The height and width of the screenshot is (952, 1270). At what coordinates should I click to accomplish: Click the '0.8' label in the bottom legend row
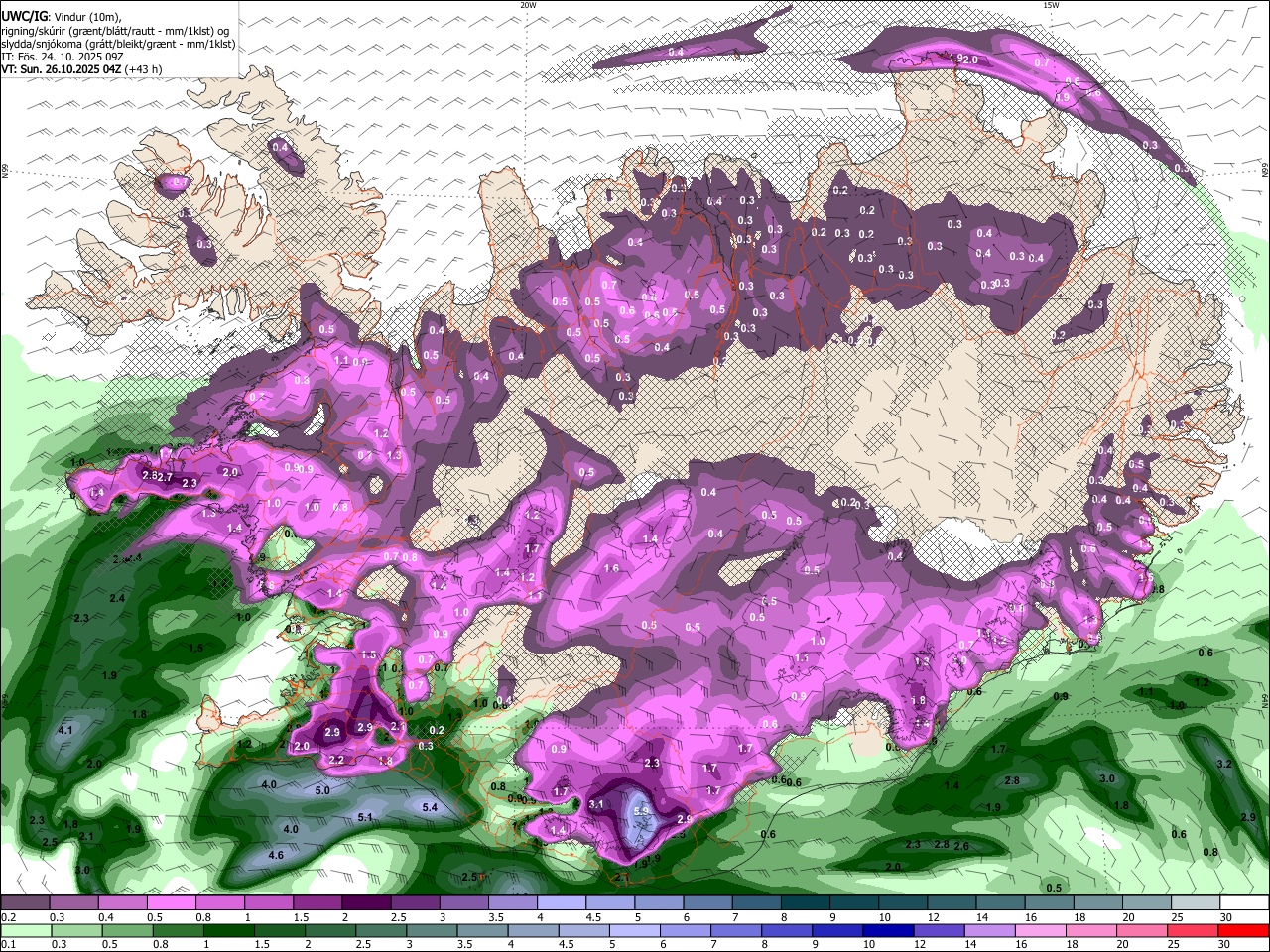click(160, 944)
